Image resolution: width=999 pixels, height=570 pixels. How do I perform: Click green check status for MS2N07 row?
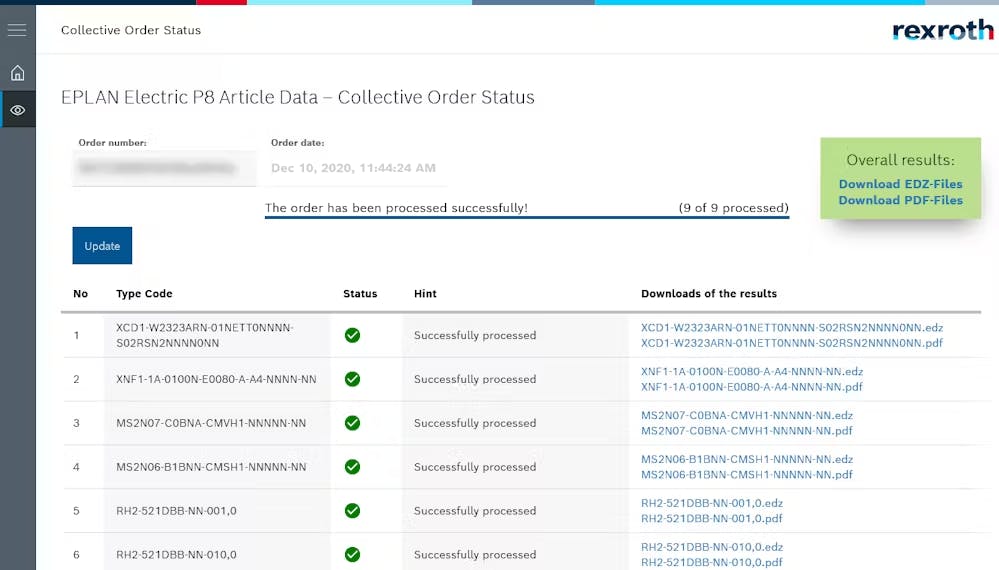tap(352, 423)
